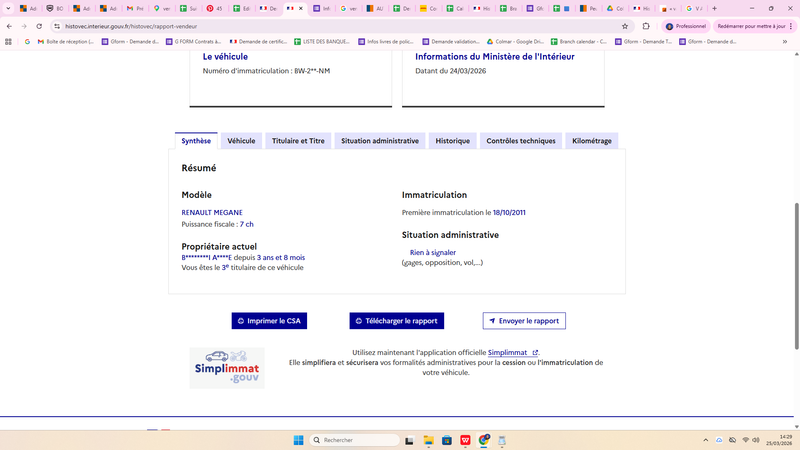Select the Synthèse tab

point(196,141)
